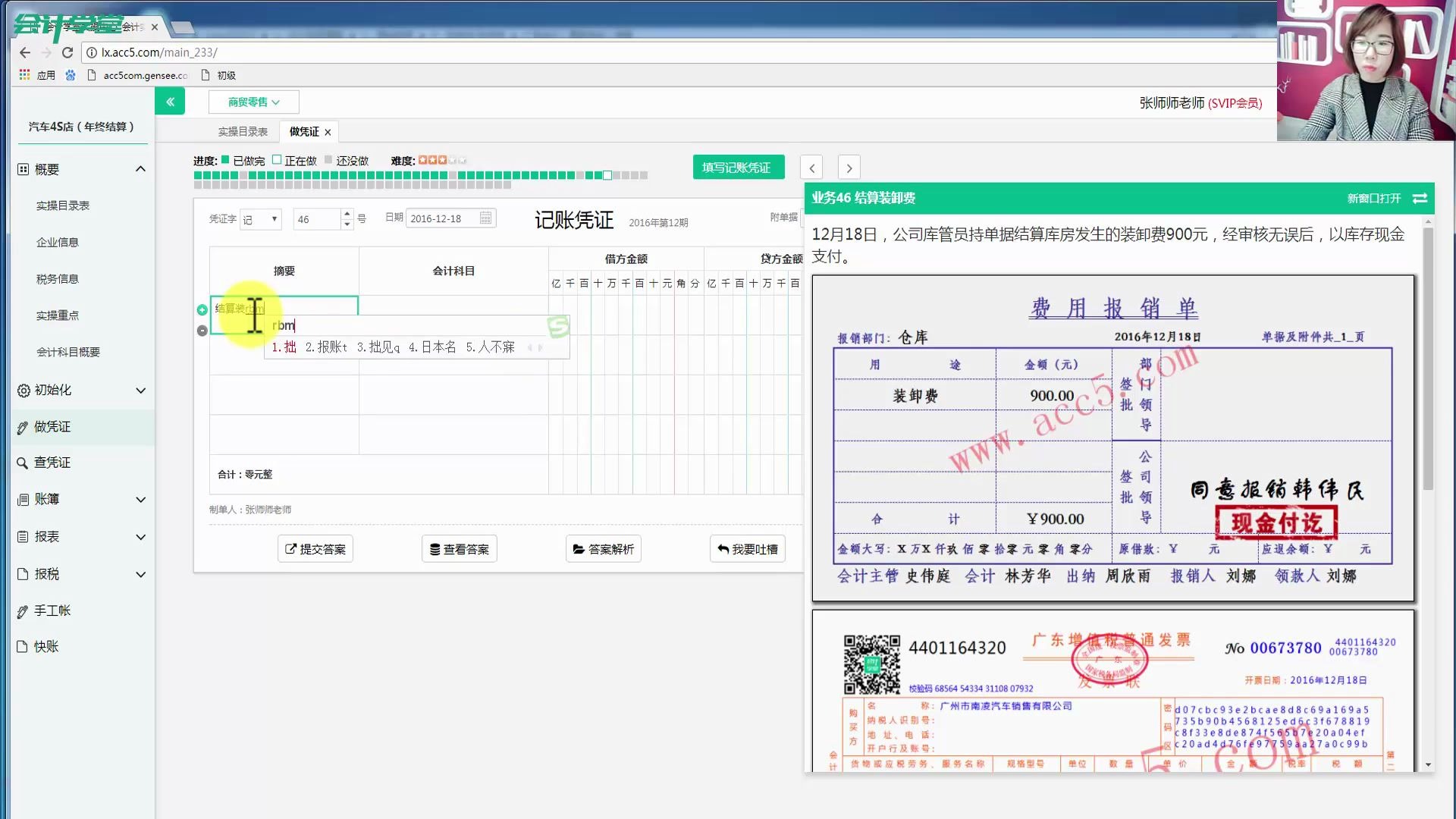Close the 做凭证 tab

(328, 132)
